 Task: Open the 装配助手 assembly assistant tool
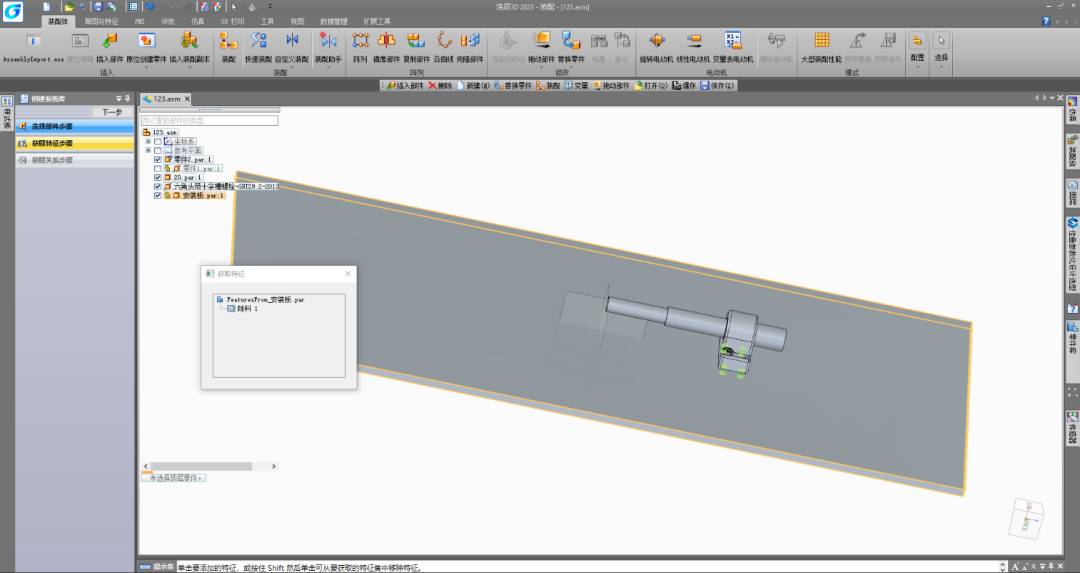[x=327, y=41]
